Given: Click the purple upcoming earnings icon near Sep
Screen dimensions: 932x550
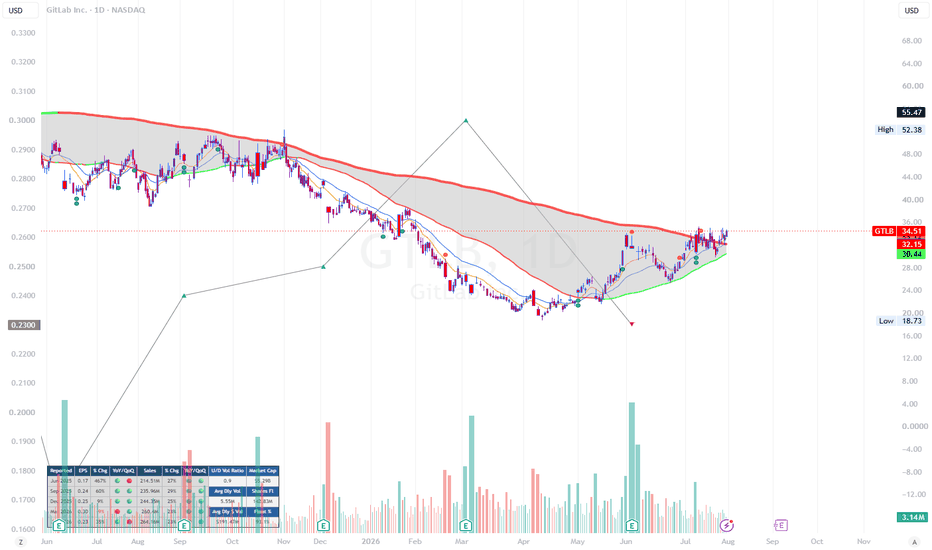Looking at the screenshot, I should [780, 525].
